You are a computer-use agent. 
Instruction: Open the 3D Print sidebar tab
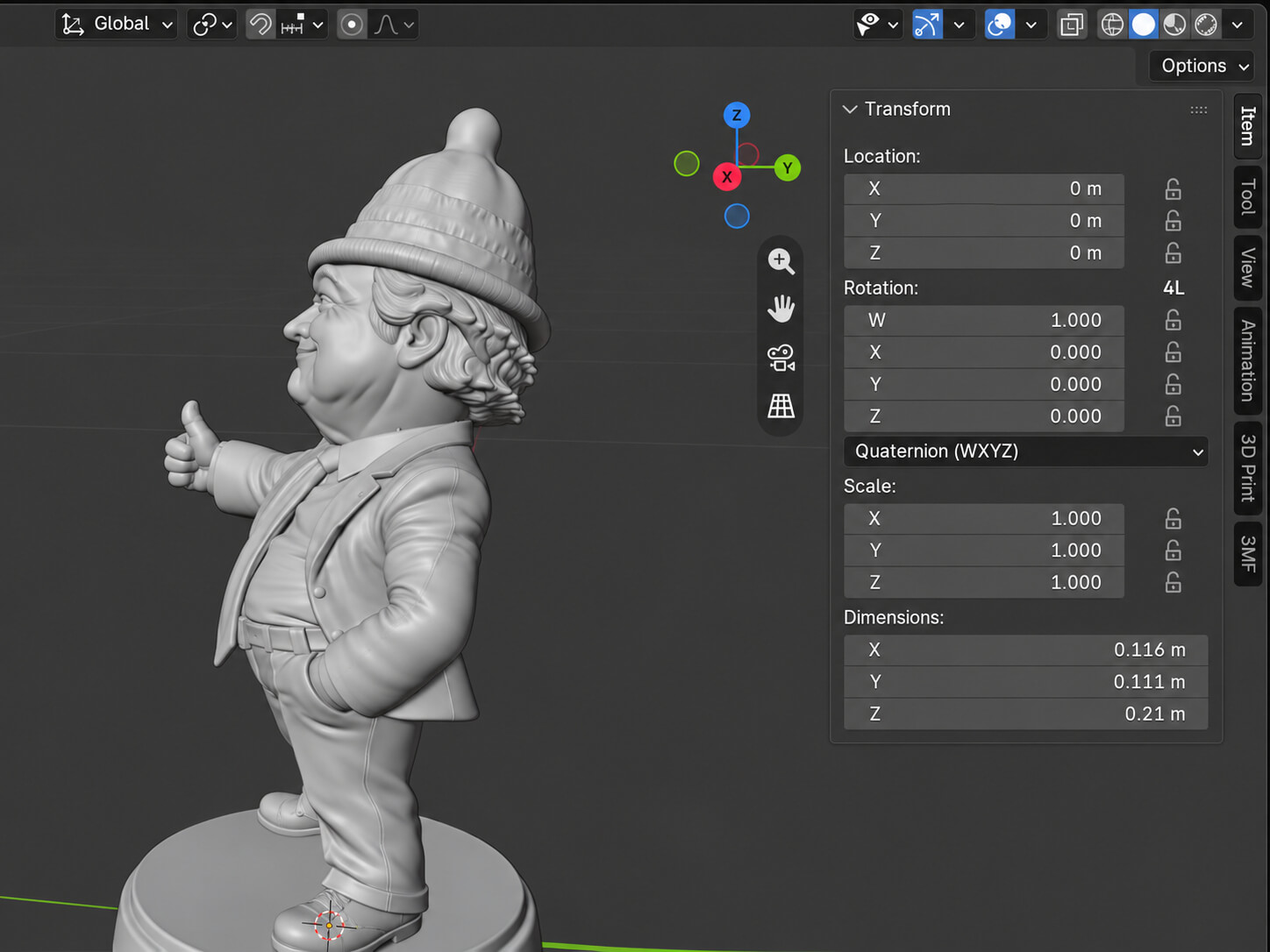click(1247, 468)
